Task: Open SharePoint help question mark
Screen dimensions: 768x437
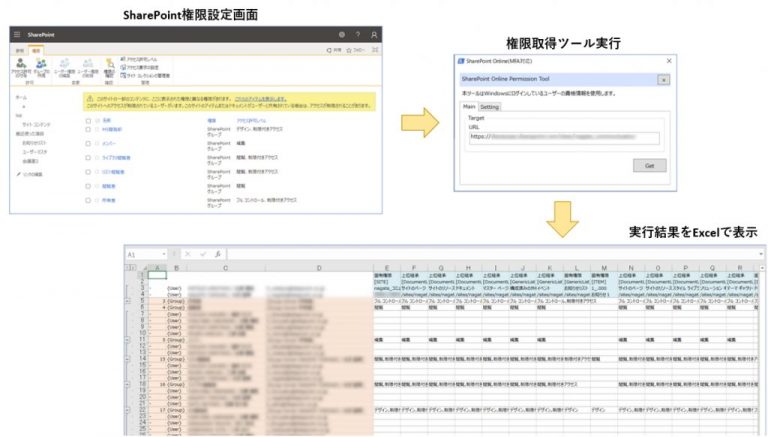Action: click(x=358, y=35)
